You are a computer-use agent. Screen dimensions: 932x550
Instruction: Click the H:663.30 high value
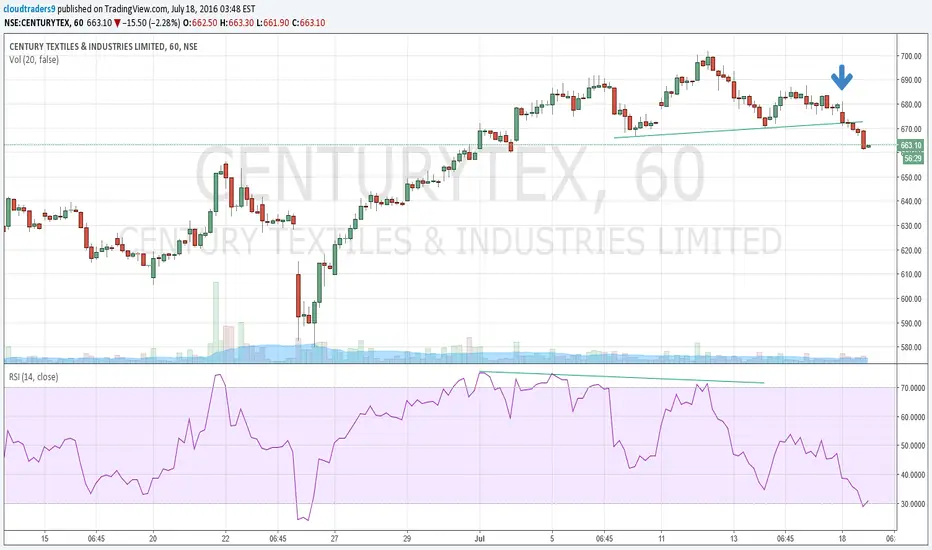(237, 23)
